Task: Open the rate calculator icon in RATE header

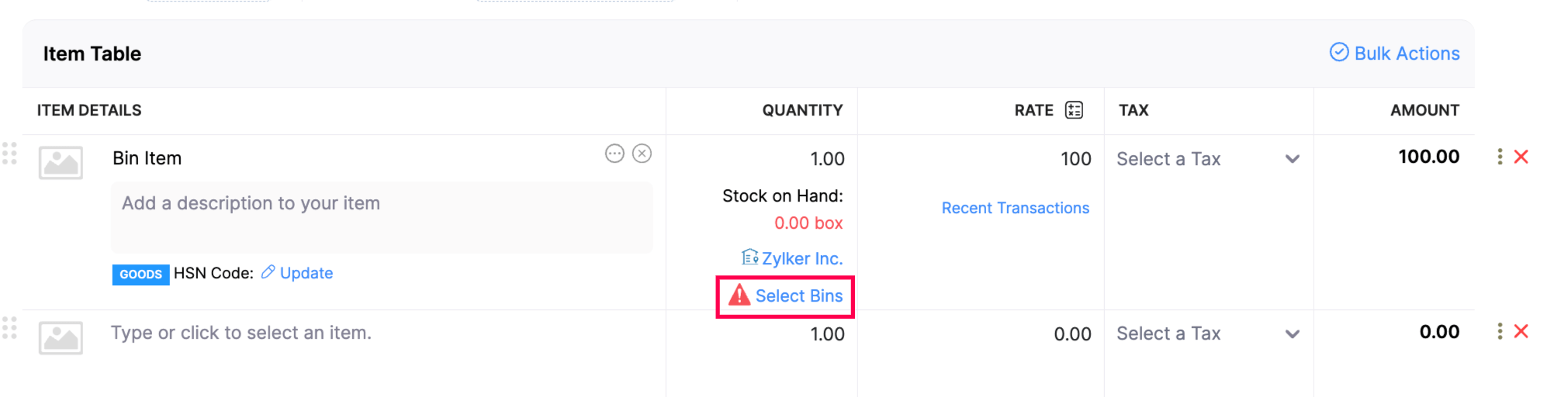Action: click(1074, 110)
